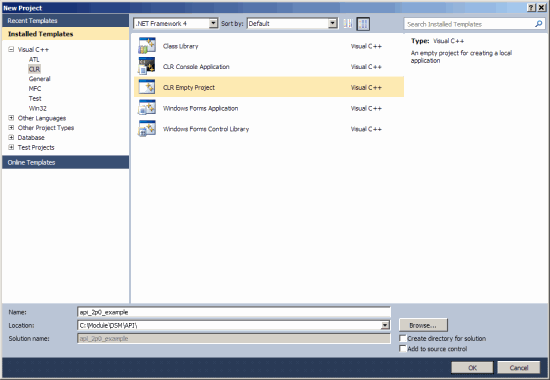Select MFC under Visual C++

[35, 89]
